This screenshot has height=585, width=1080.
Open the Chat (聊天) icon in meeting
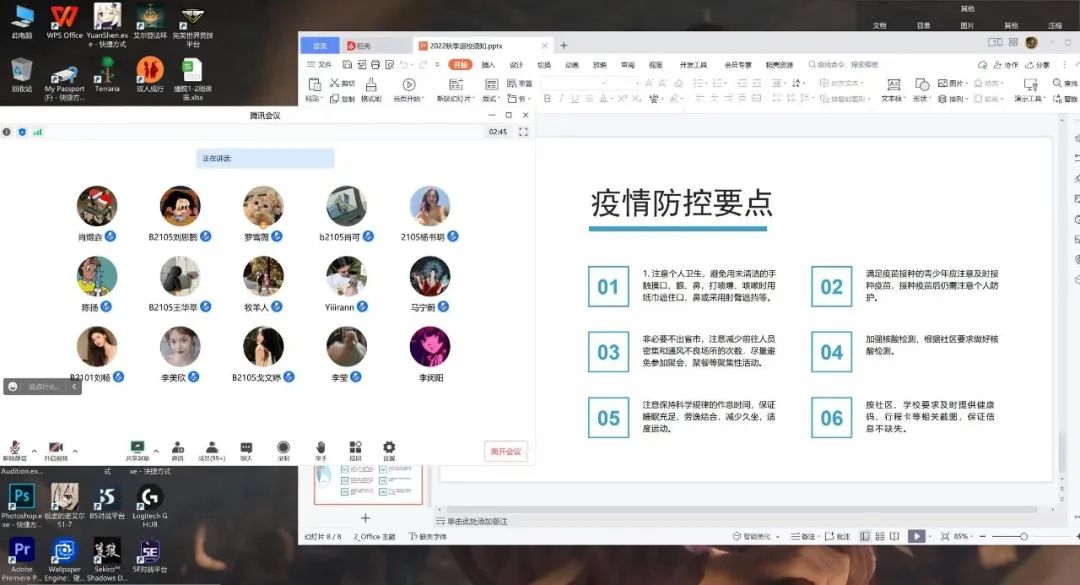[x=246, y=448]
